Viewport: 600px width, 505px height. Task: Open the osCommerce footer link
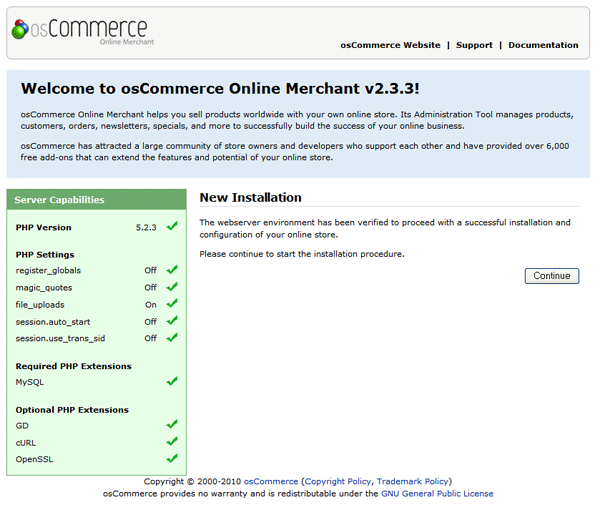click(x=271, y=481)
